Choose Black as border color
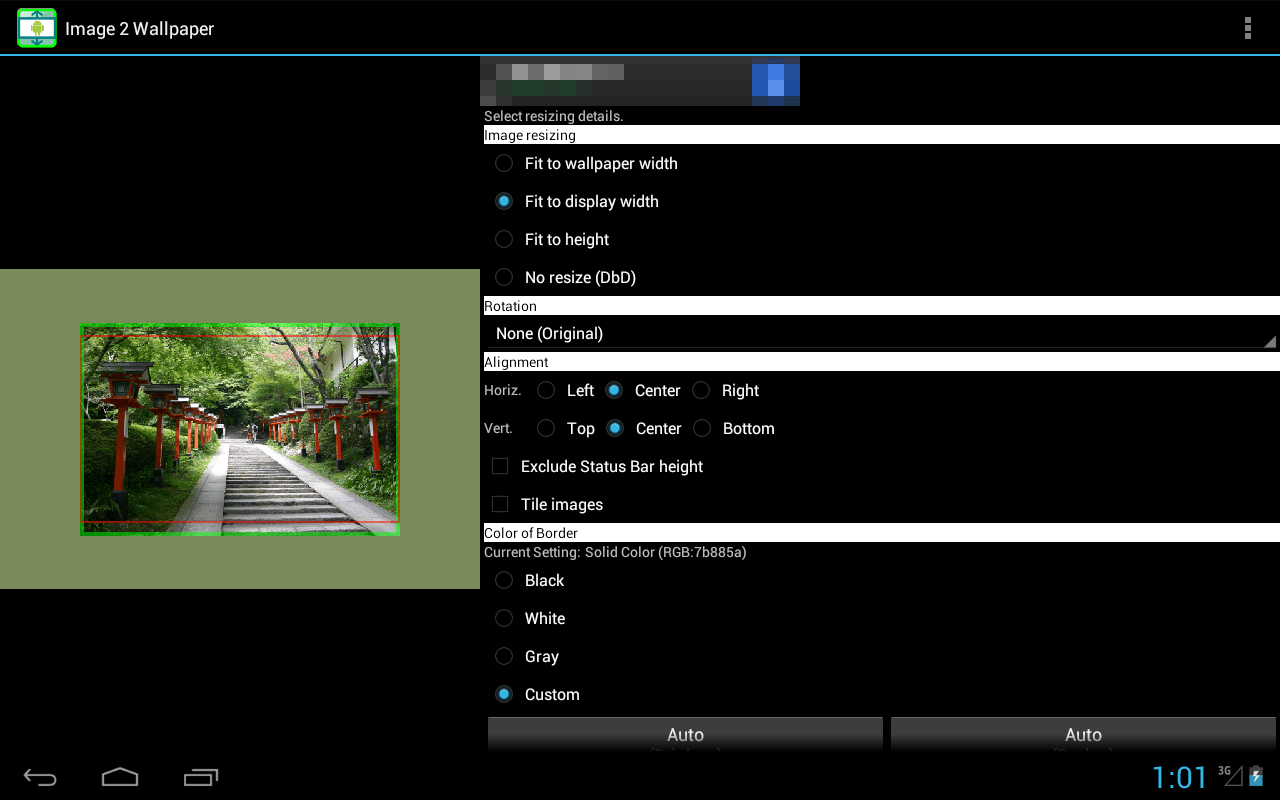 coord(505,580)
